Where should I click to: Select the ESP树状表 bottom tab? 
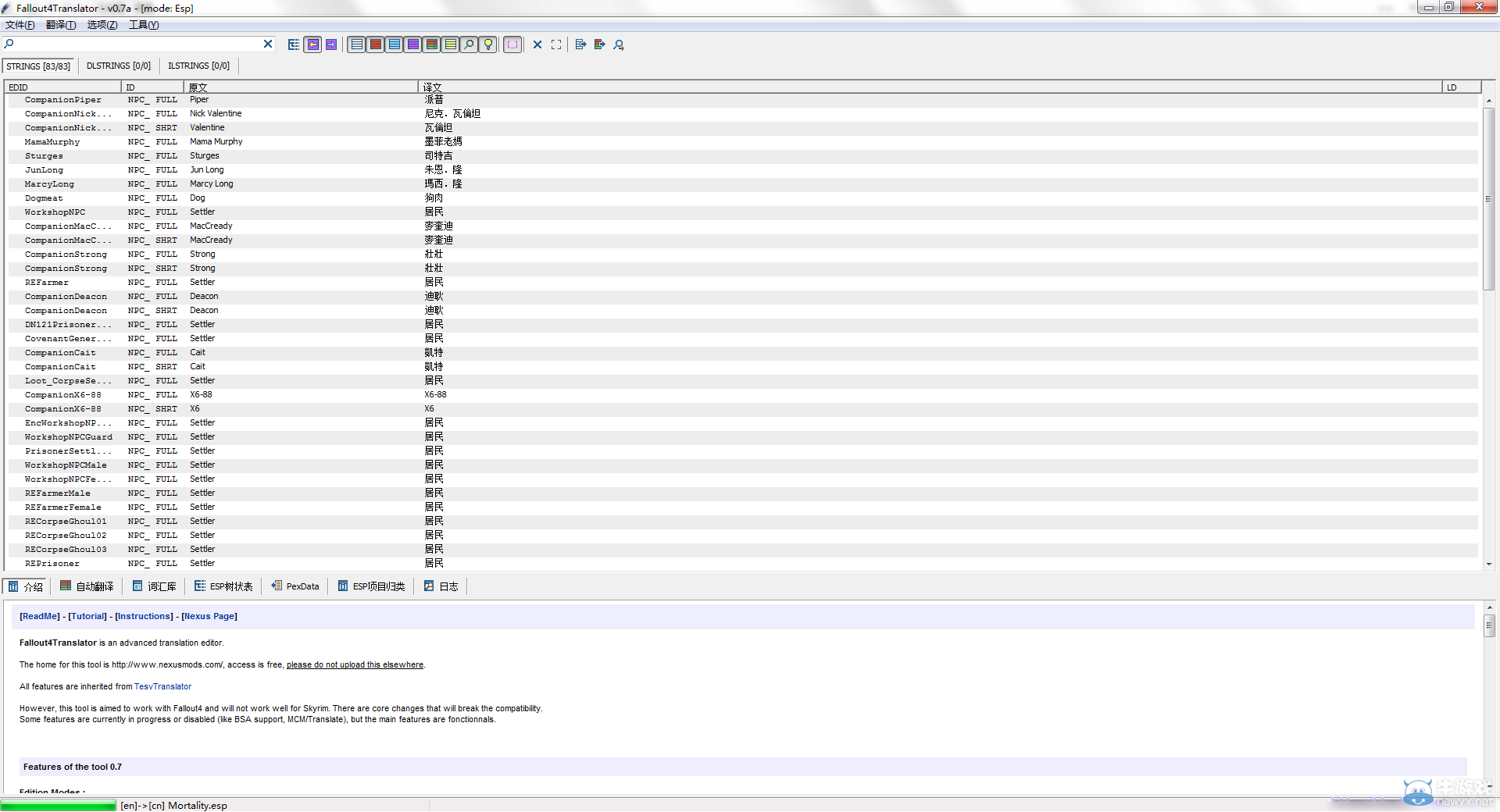[224, 586]
